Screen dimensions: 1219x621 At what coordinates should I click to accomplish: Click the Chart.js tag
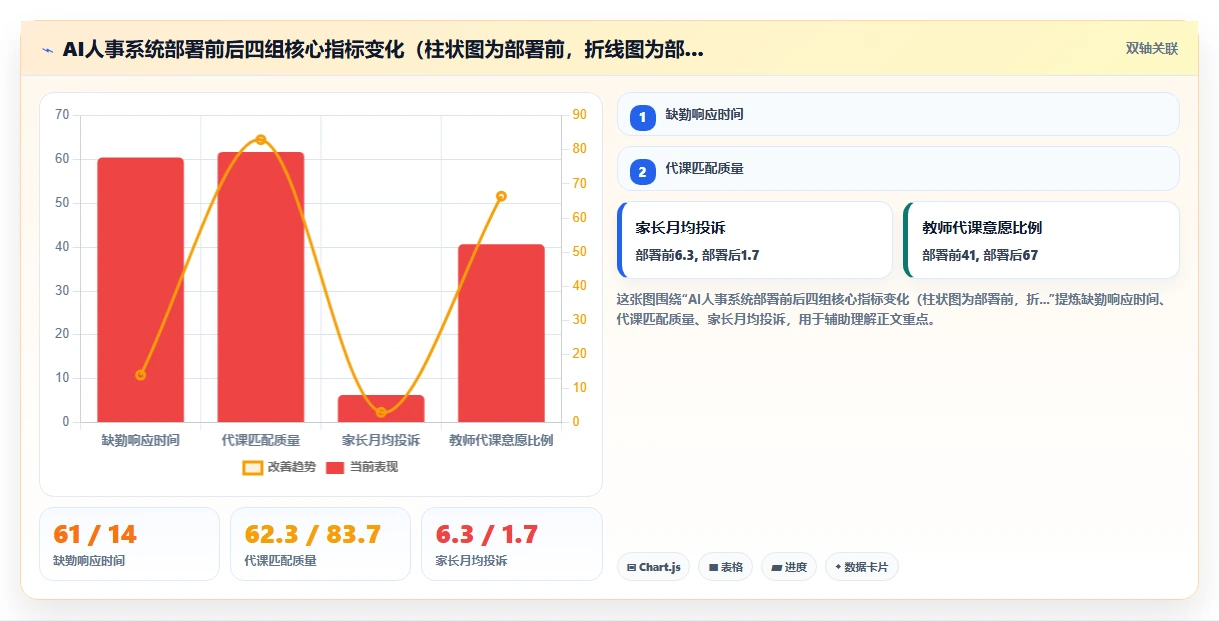pos(653,567)
